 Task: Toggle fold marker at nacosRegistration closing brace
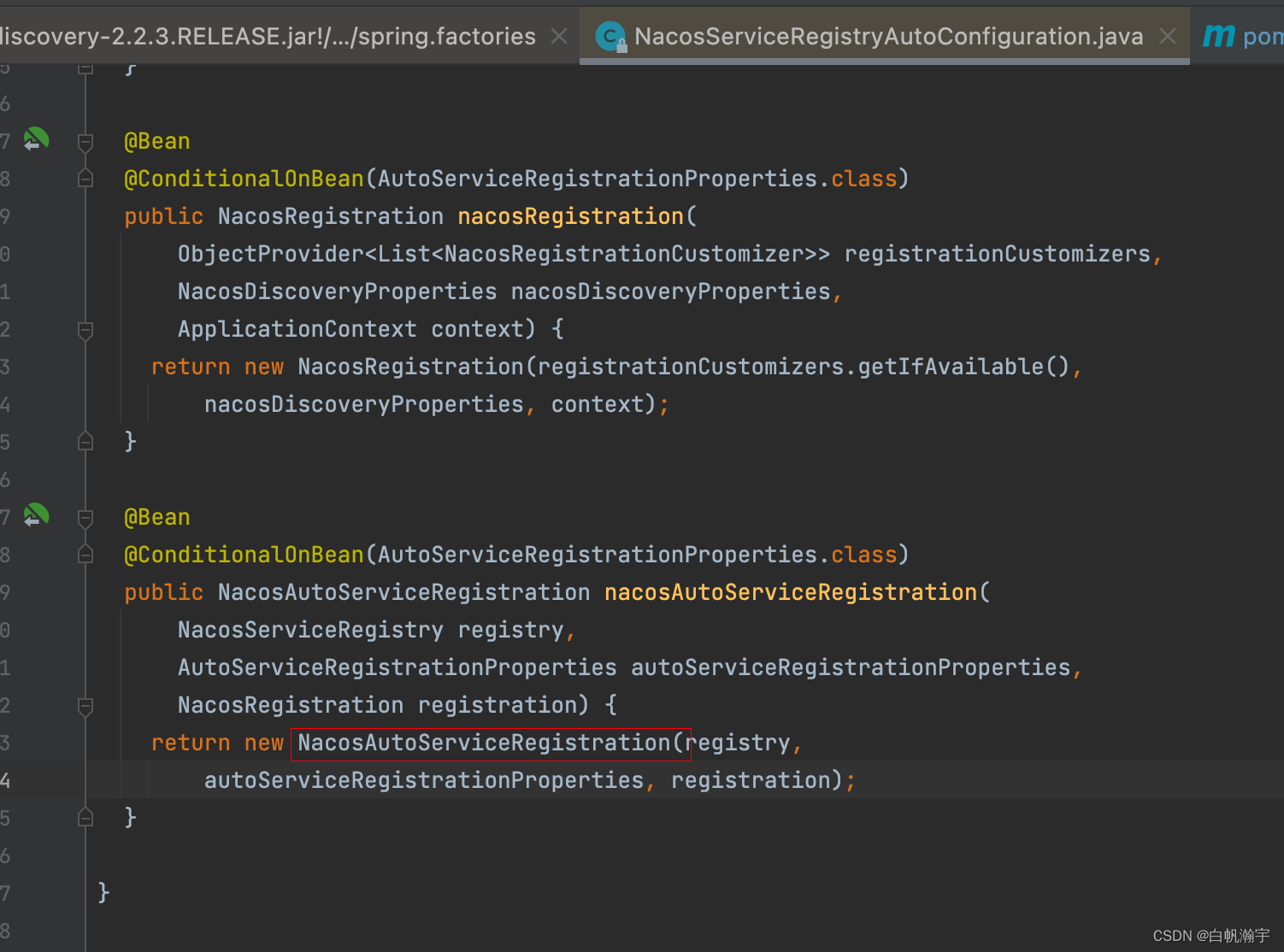pyautogui.click(x=85, y=442)
